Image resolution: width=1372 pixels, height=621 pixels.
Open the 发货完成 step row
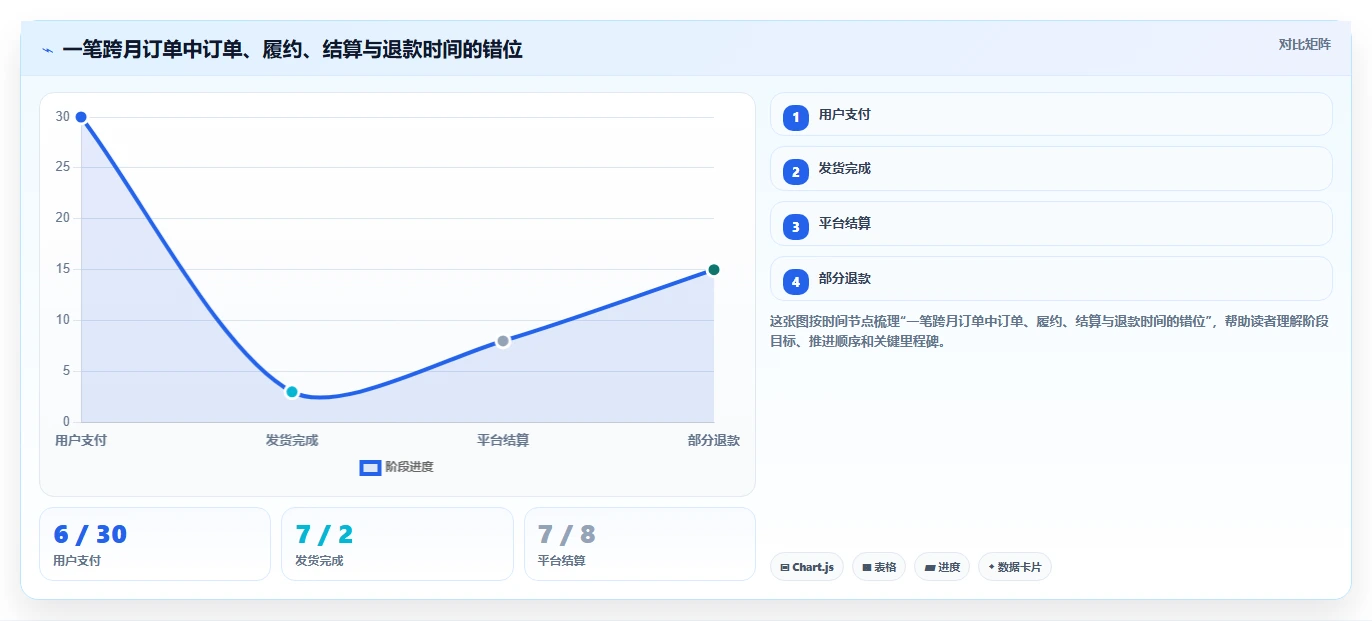(x=1051, y=169)
